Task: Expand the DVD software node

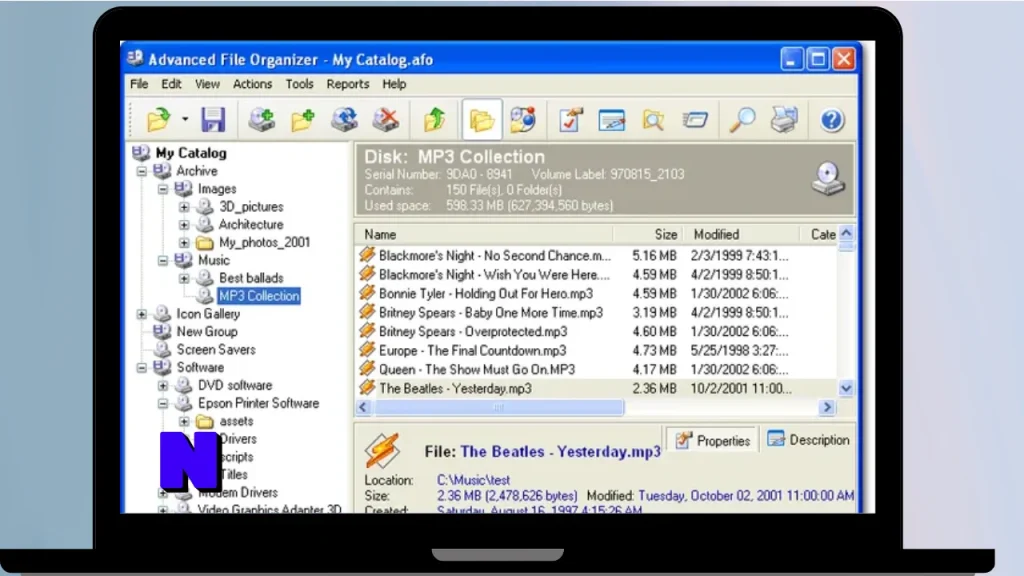Action: point(163,385)
